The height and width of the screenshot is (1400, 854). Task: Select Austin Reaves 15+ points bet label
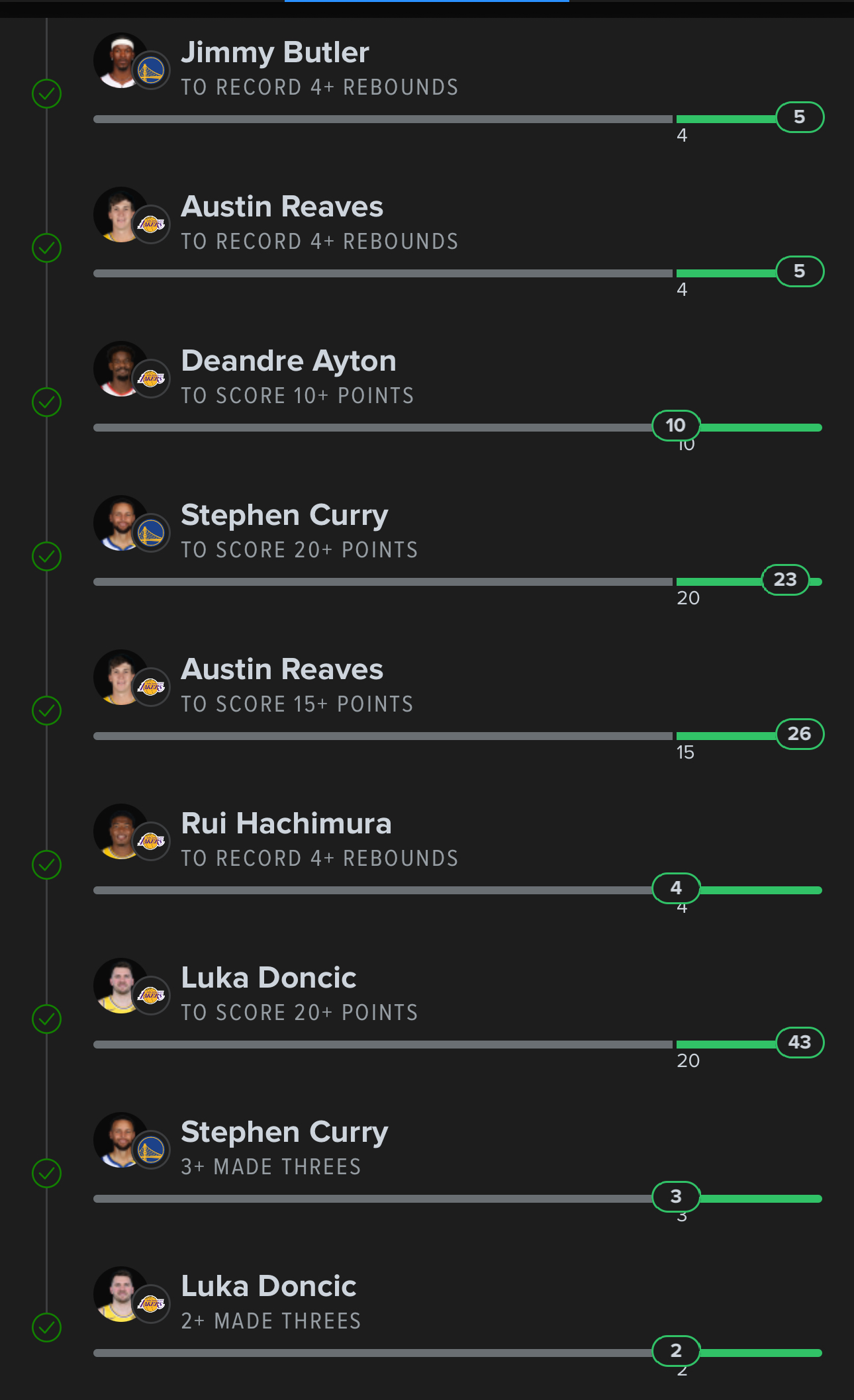[x=297, y=704]
